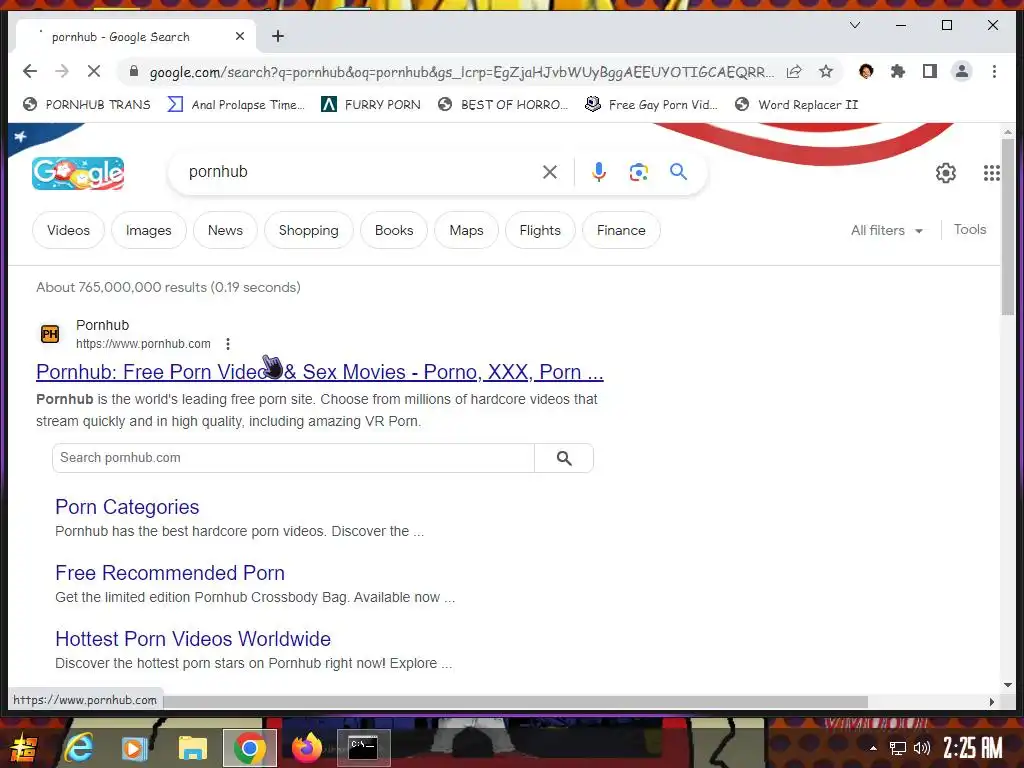Open the command prompt taskbar item
Screen dimensions: 1024x768
[363, 748]
